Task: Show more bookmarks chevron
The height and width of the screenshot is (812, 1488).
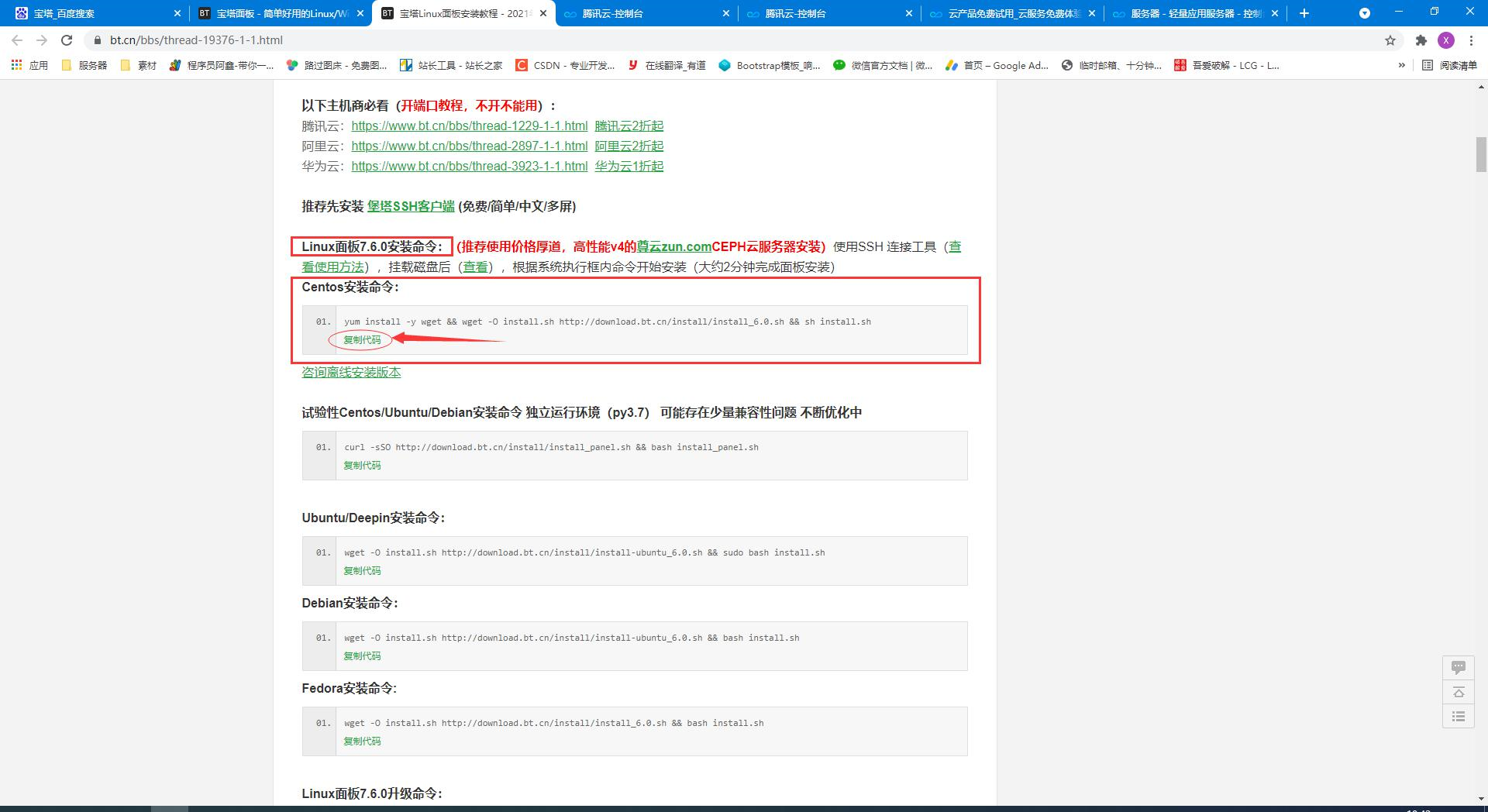Action: click(1401, 66)
